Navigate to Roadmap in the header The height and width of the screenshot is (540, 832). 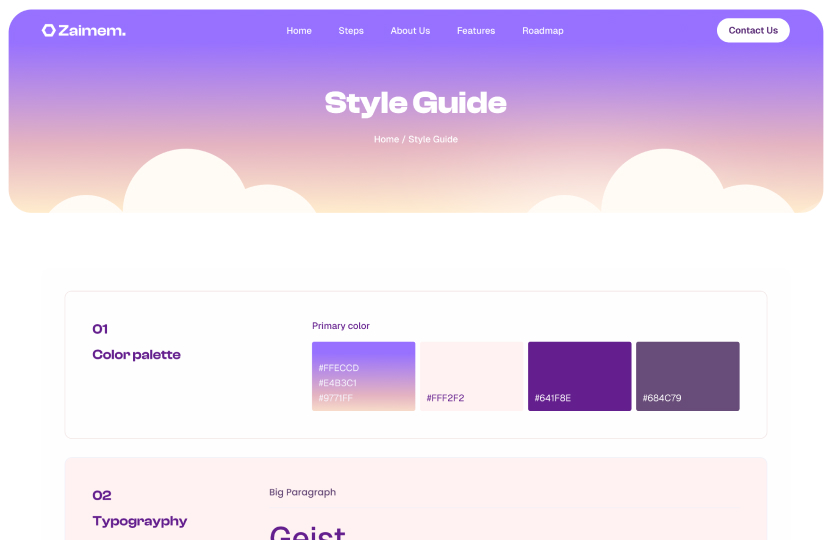(x=543, y=31)
